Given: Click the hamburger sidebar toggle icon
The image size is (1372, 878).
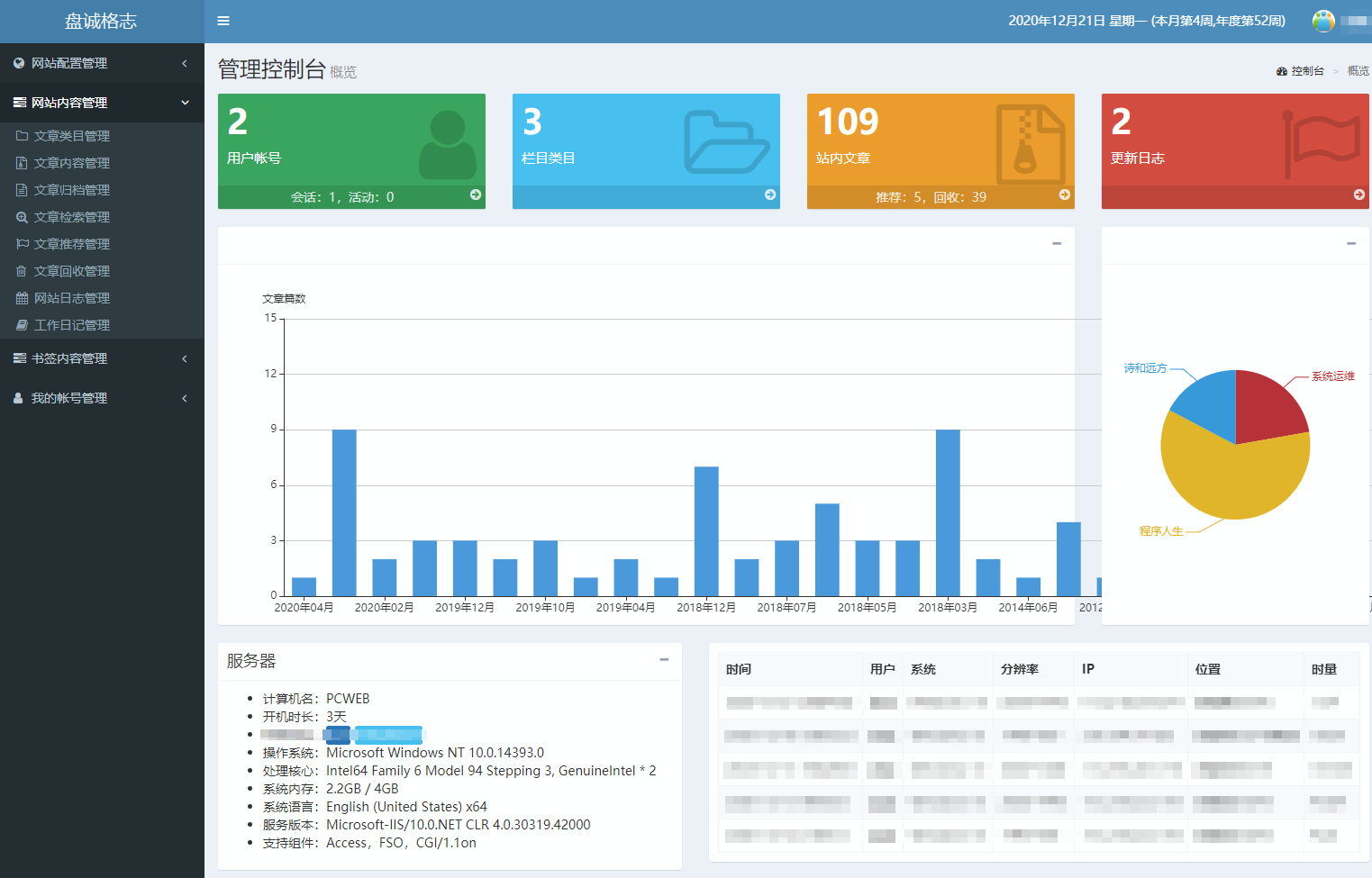Looking at the screenshot, I should pyautogui.click(x=223, y=20).
